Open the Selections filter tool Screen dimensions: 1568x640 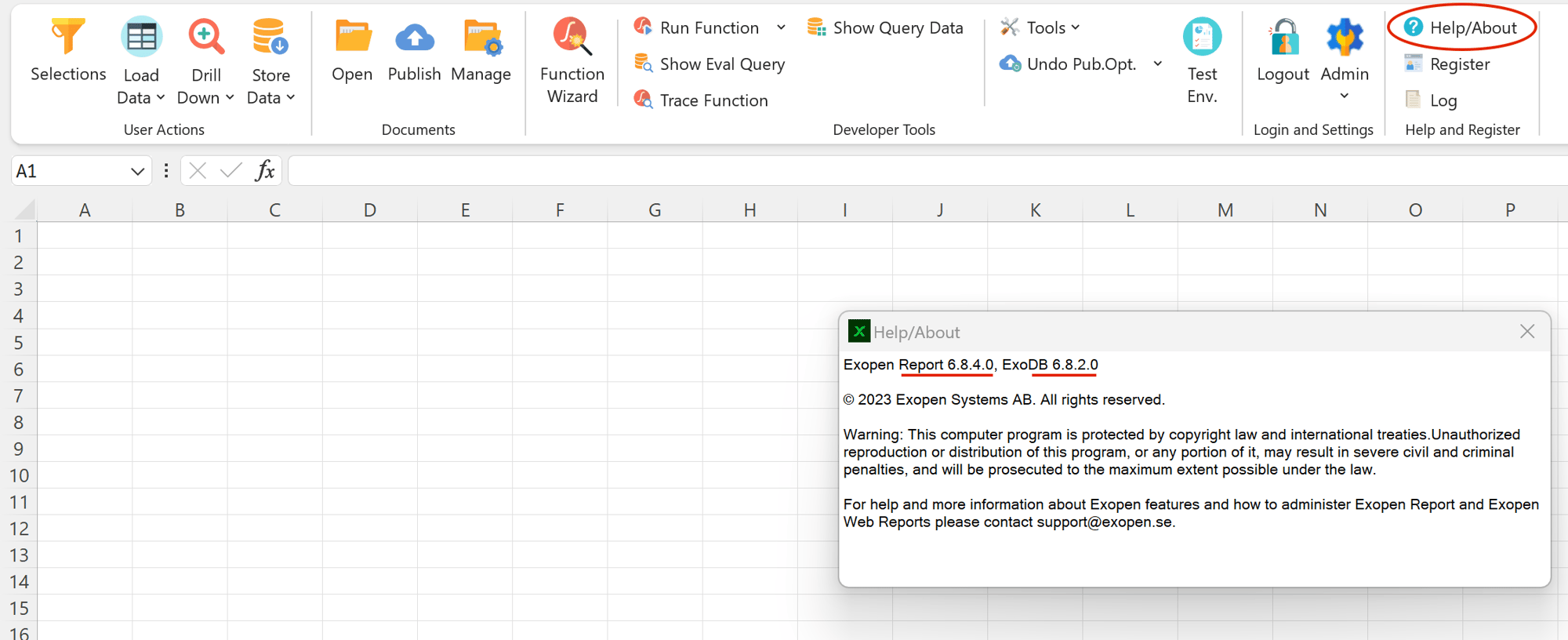click(68, 50)
